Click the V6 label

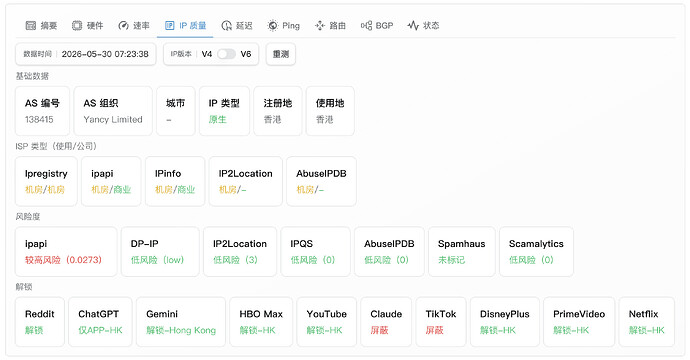pos(246,54)
